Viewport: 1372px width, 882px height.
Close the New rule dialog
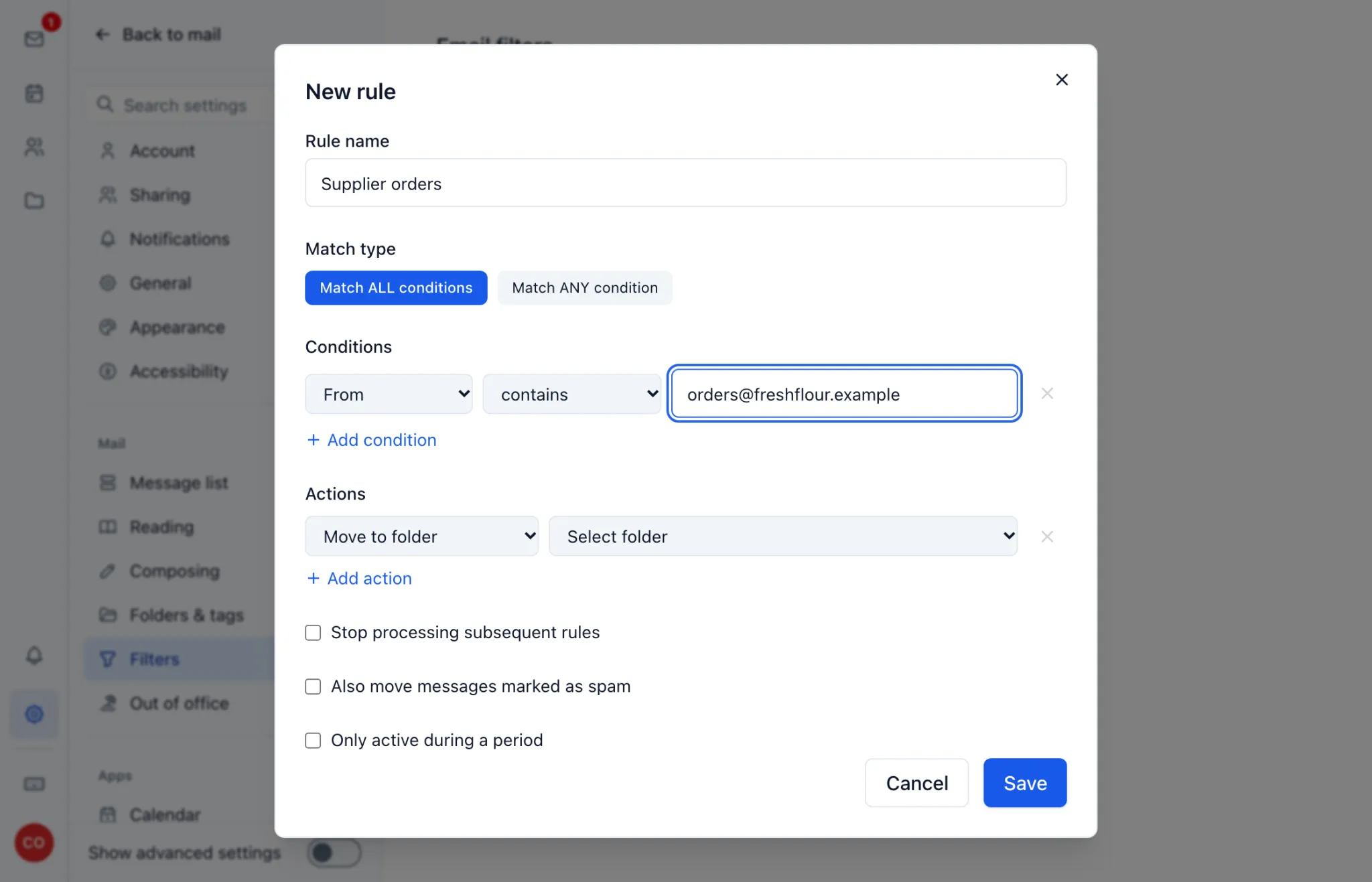pos(1062,80)
